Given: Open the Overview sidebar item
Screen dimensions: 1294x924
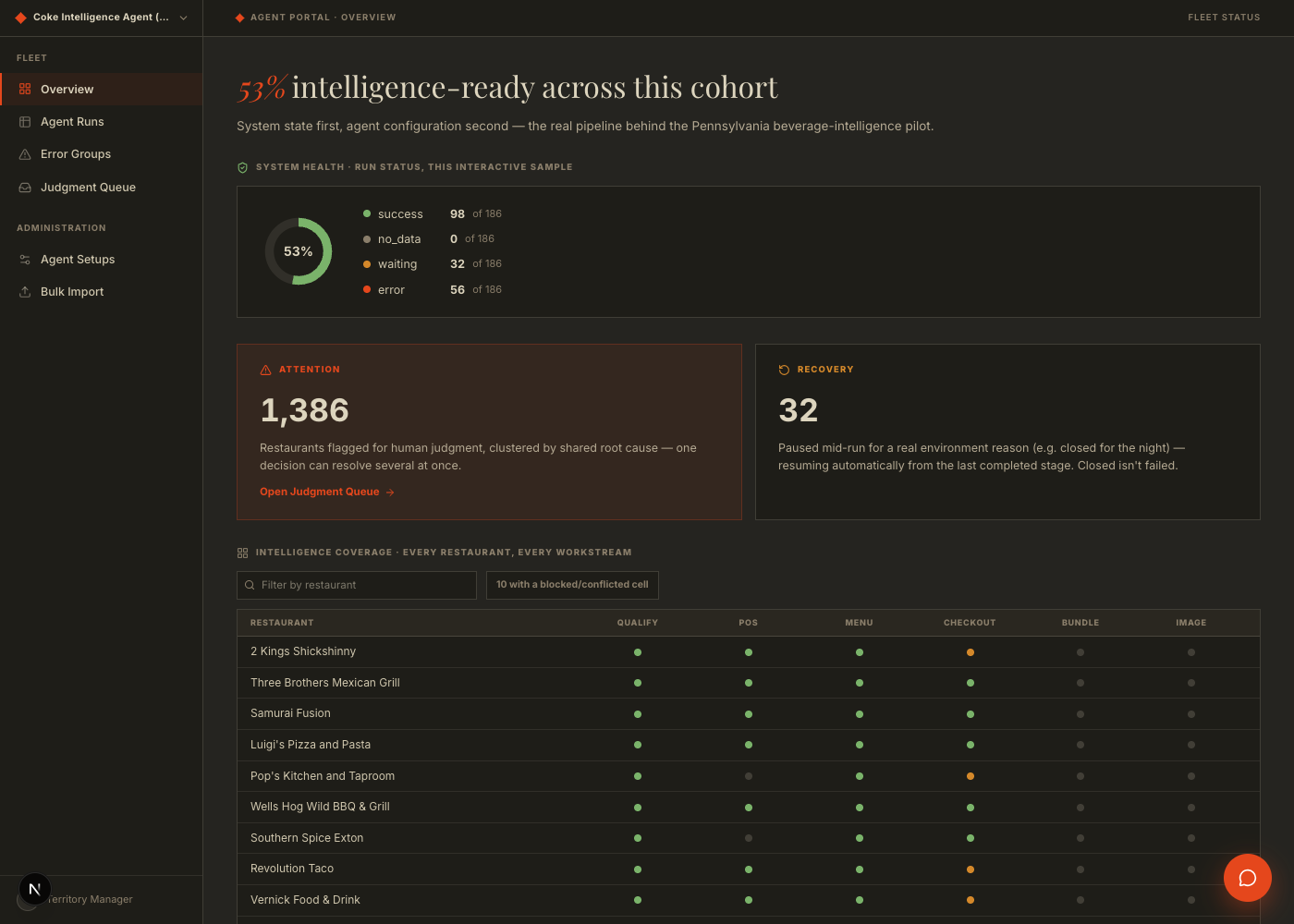Looking at the screenshot, I should (102, 89).
